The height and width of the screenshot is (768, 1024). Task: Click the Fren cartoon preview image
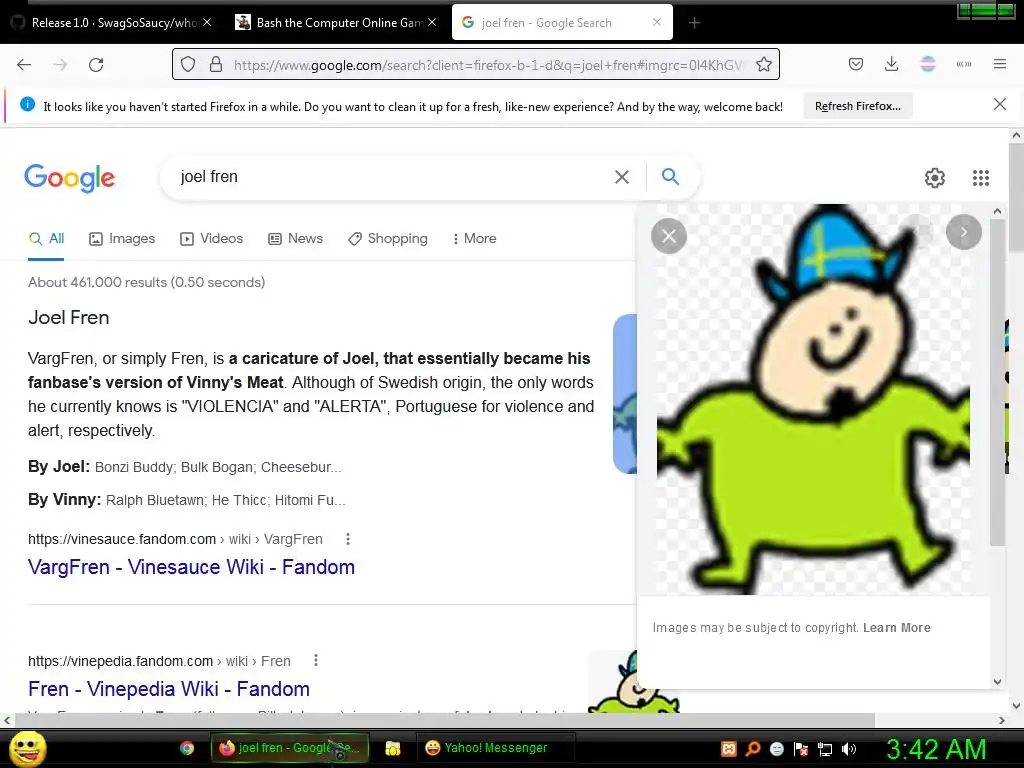pos(813,400)
